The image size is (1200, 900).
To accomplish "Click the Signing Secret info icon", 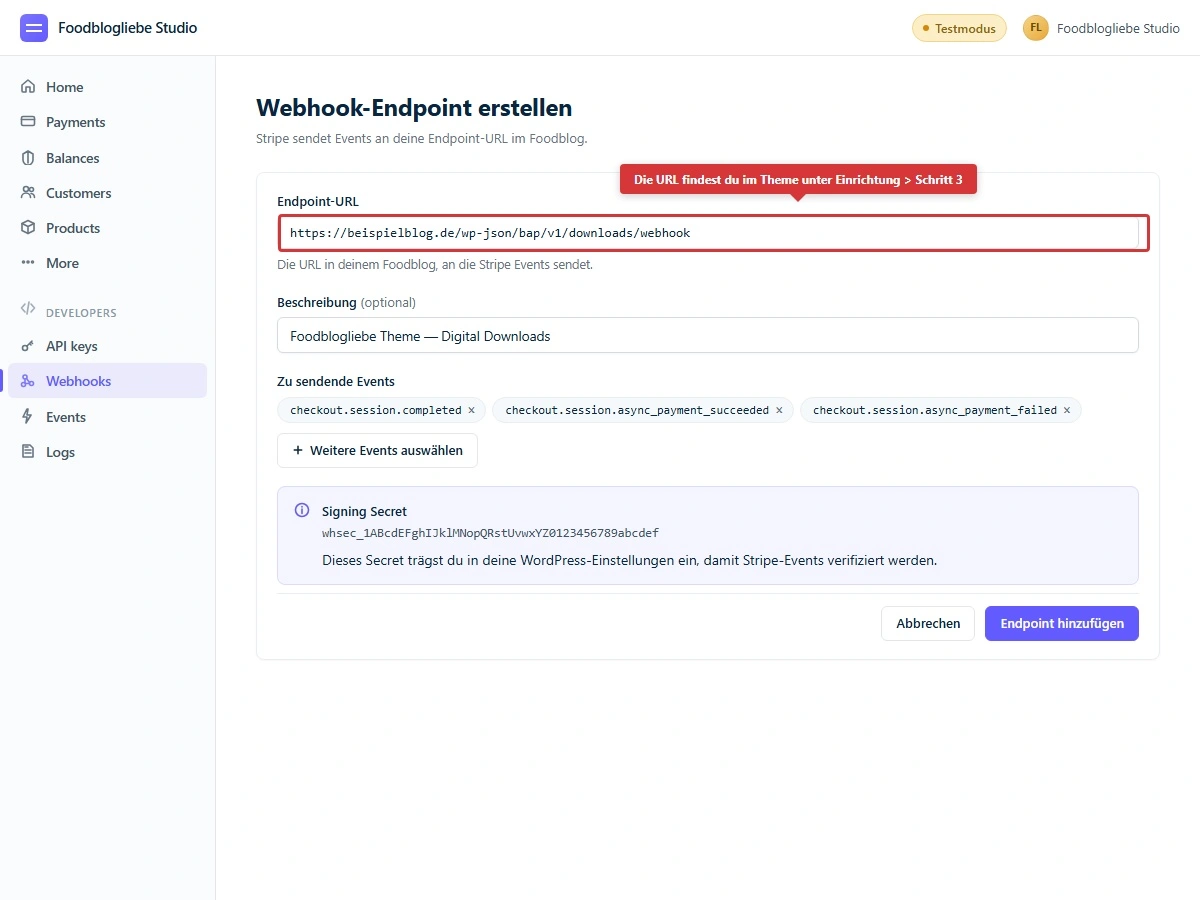I will point(301,510).
